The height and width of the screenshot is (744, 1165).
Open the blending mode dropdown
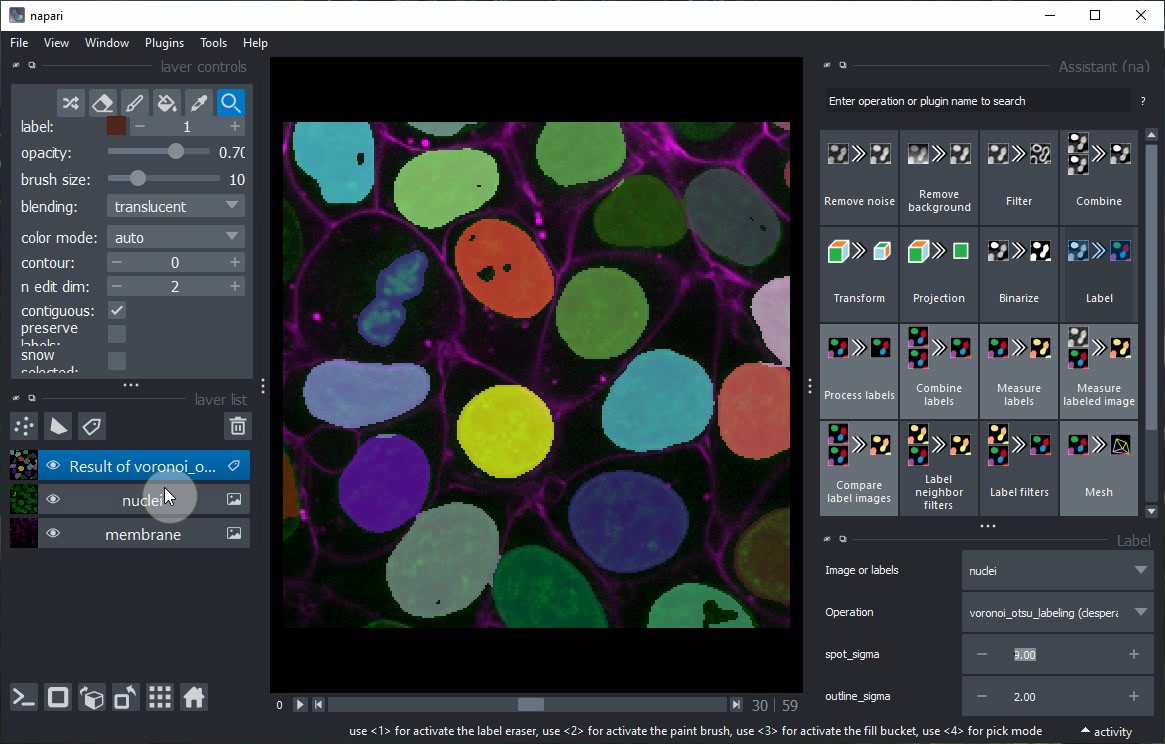[175, 206]
